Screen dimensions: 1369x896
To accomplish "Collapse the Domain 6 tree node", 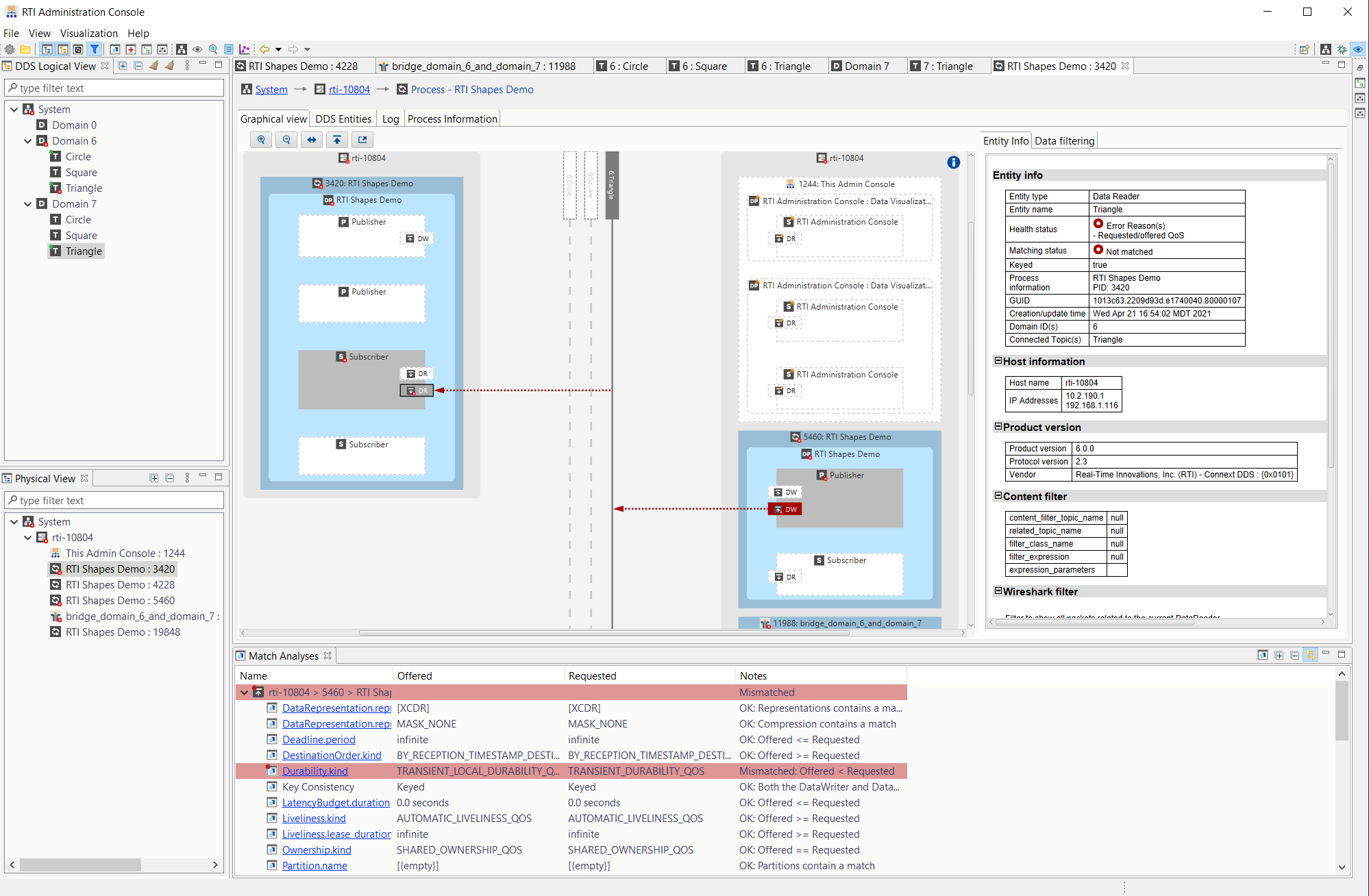I will pyautogui.click(x=27, y=140).
